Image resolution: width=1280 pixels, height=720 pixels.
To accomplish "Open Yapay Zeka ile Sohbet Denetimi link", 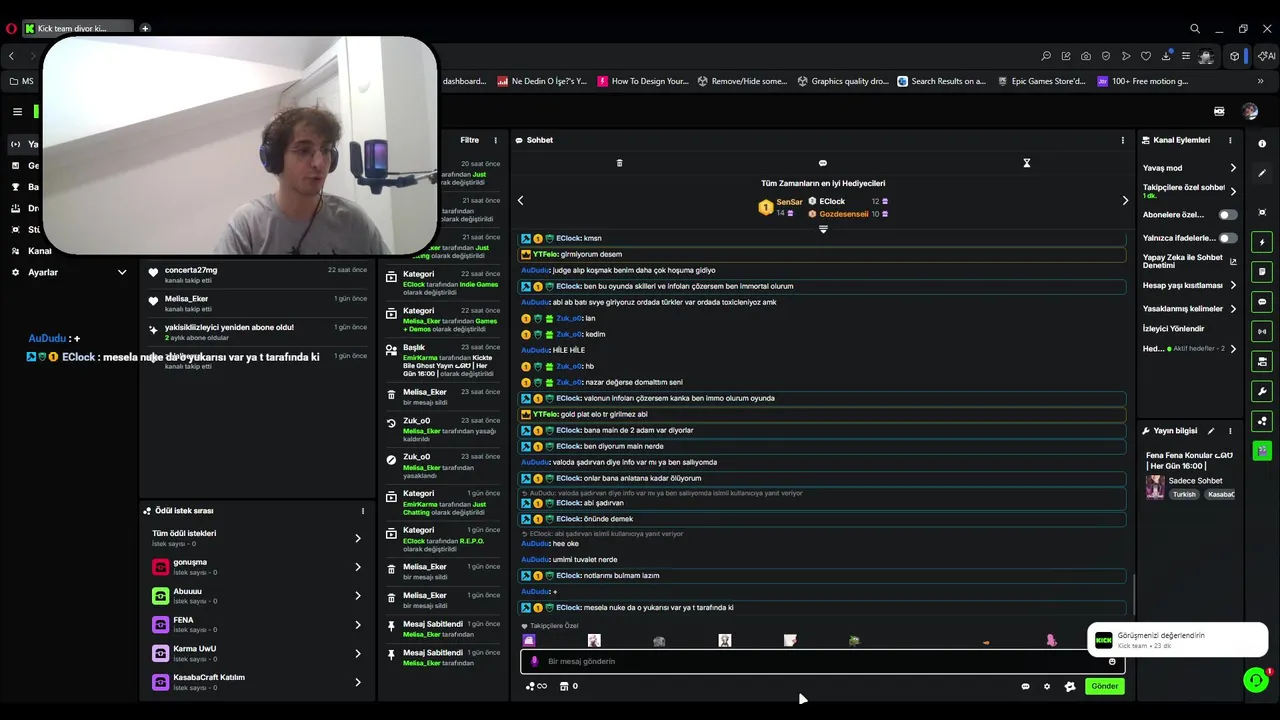I will (x=1190, y=261).
